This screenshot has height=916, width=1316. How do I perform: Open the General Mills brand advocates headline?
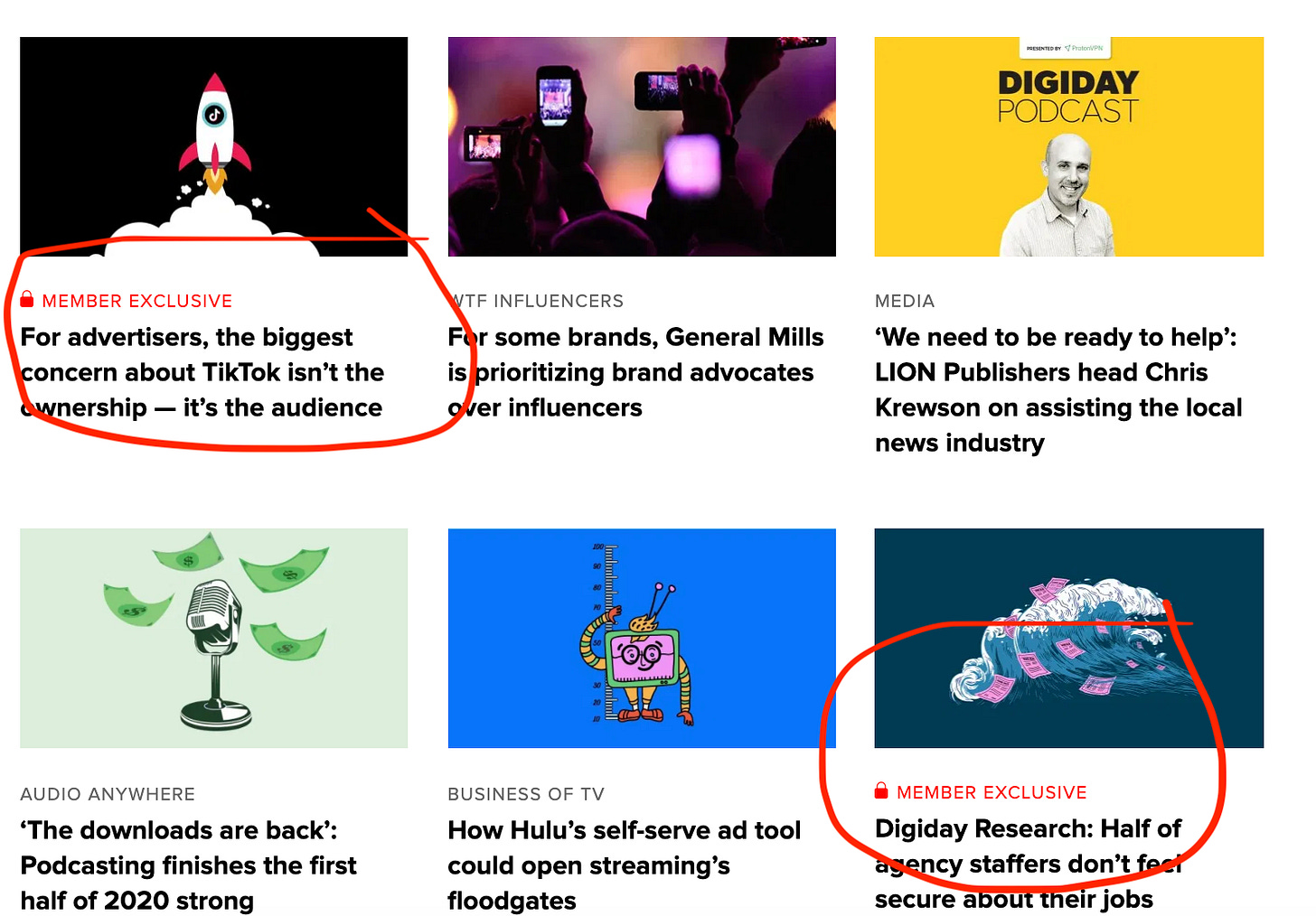point(635,372)
